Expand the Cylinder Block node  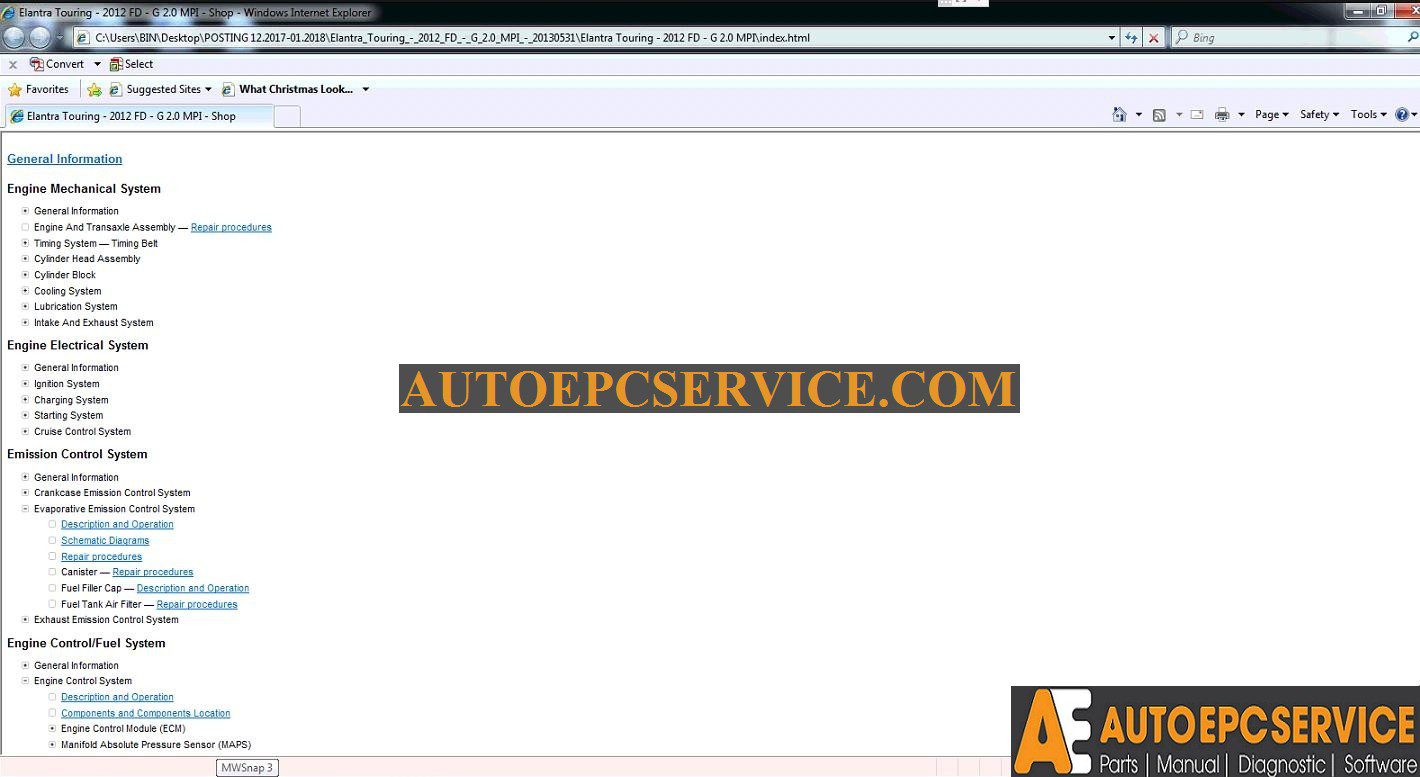pyautogui.click(x=26, y=275)
